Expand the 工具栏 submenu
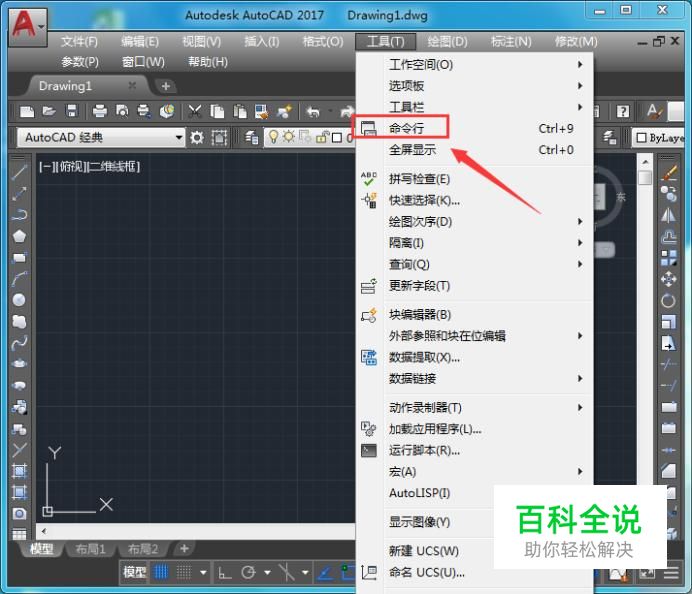 [475, 107]
